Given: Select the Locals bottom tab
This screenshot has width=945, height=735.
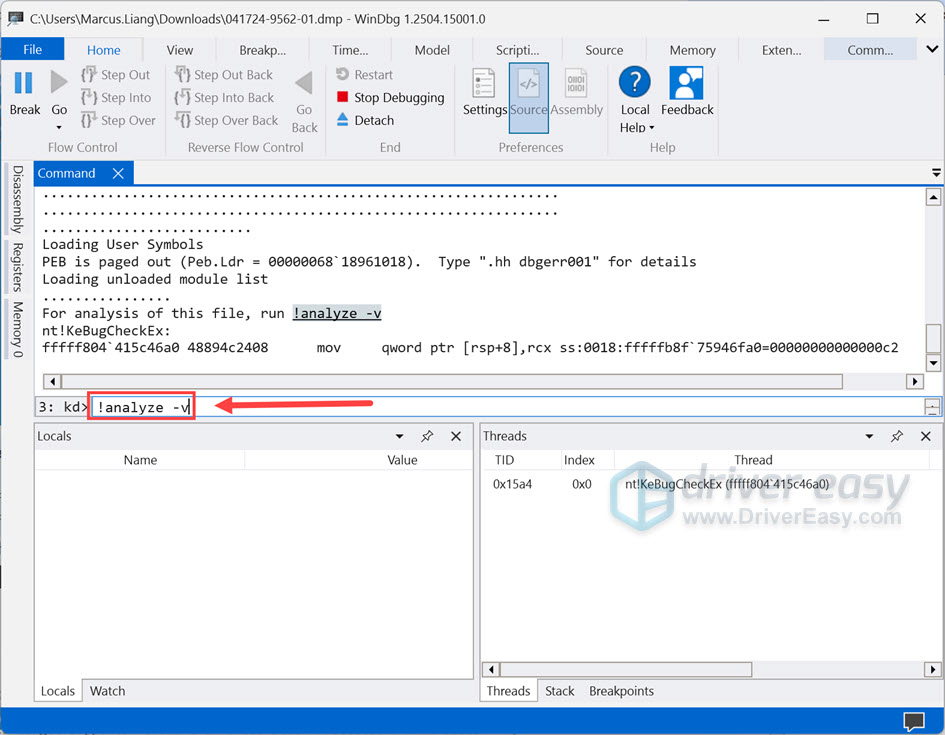Looking at the screenshot, I should 58,691.
